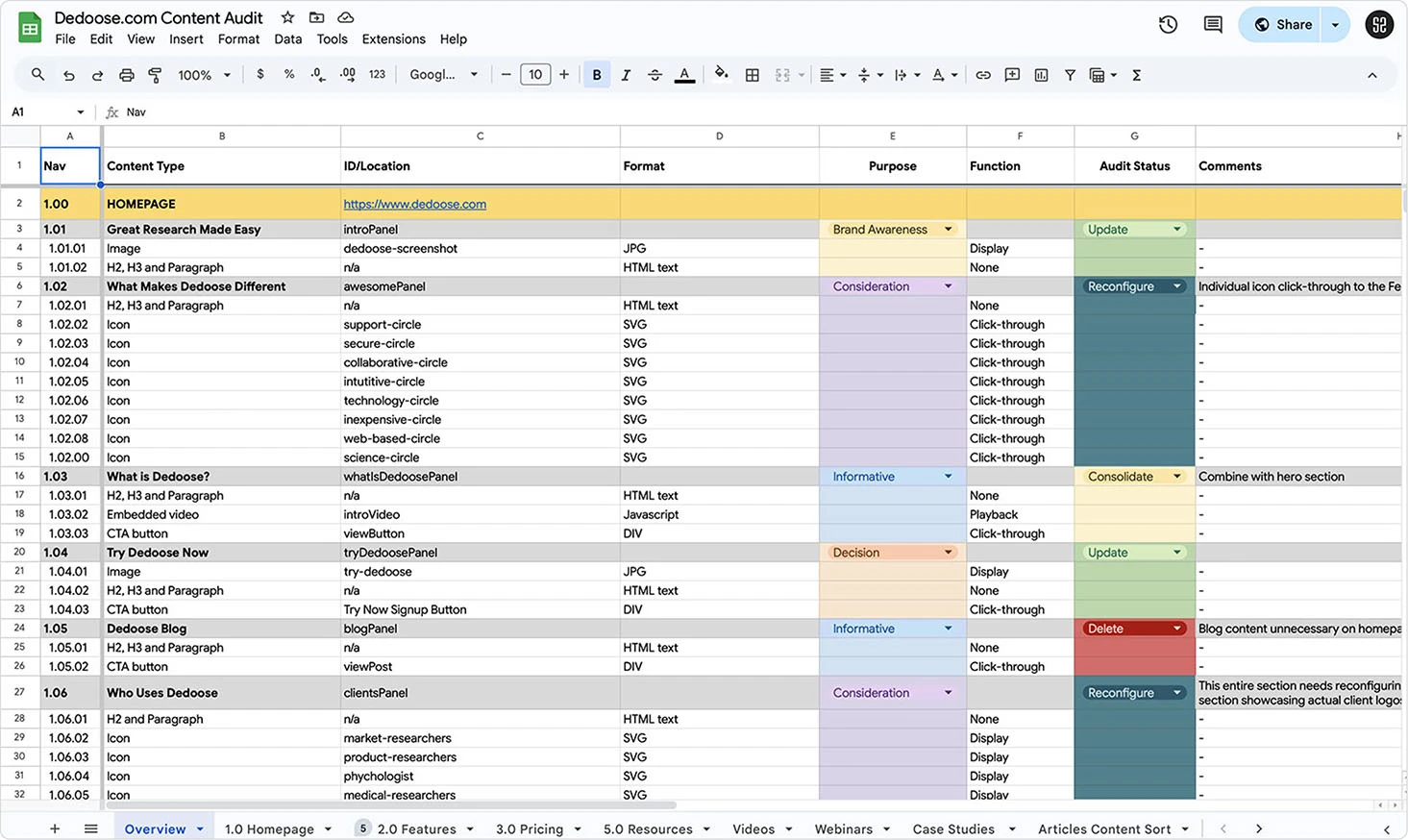
Task: Open the Text color picker
Action: [683, 74]
